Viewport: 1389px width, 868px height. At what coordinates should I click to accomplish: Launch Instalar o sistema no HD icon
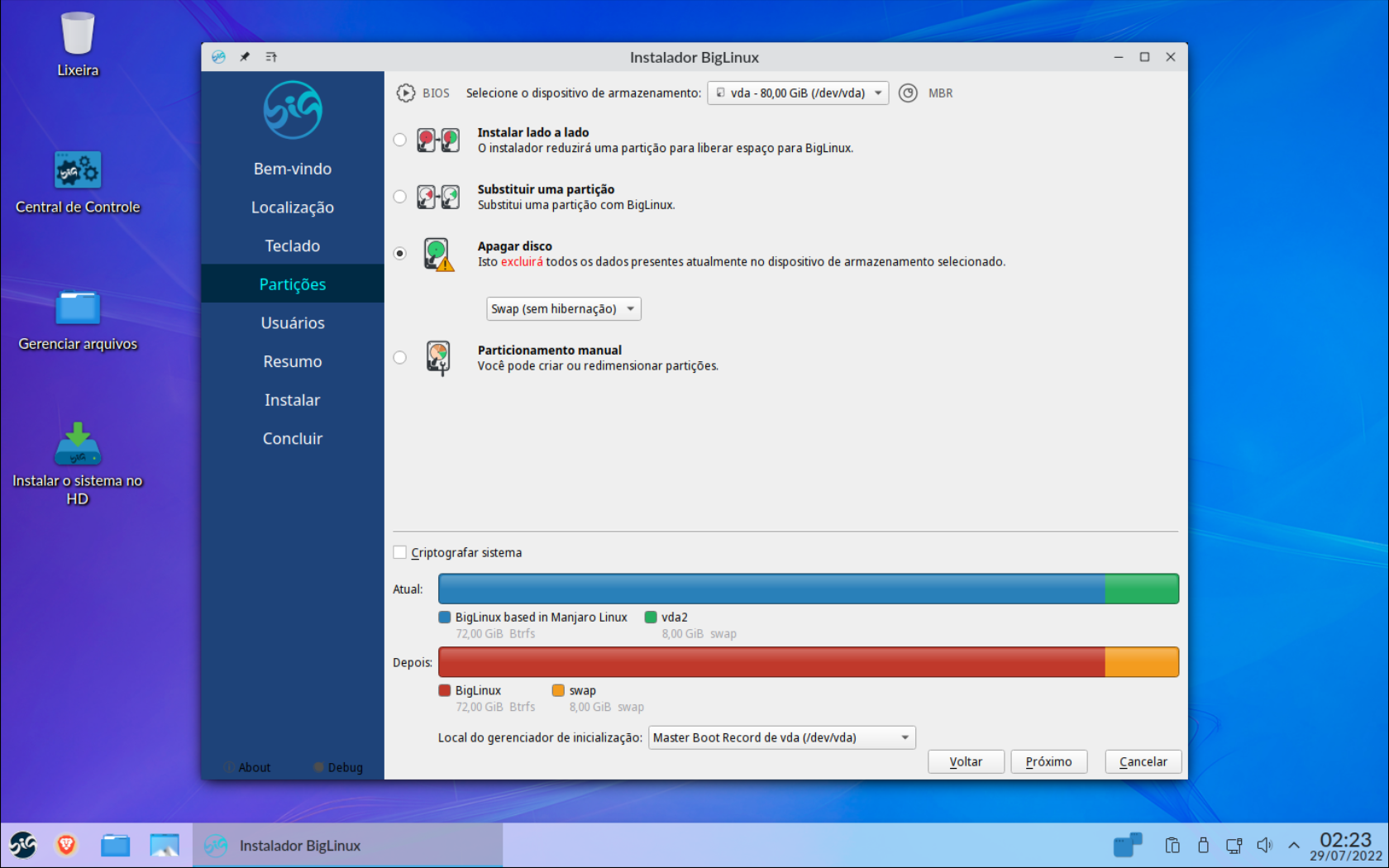tap(78, 444)
